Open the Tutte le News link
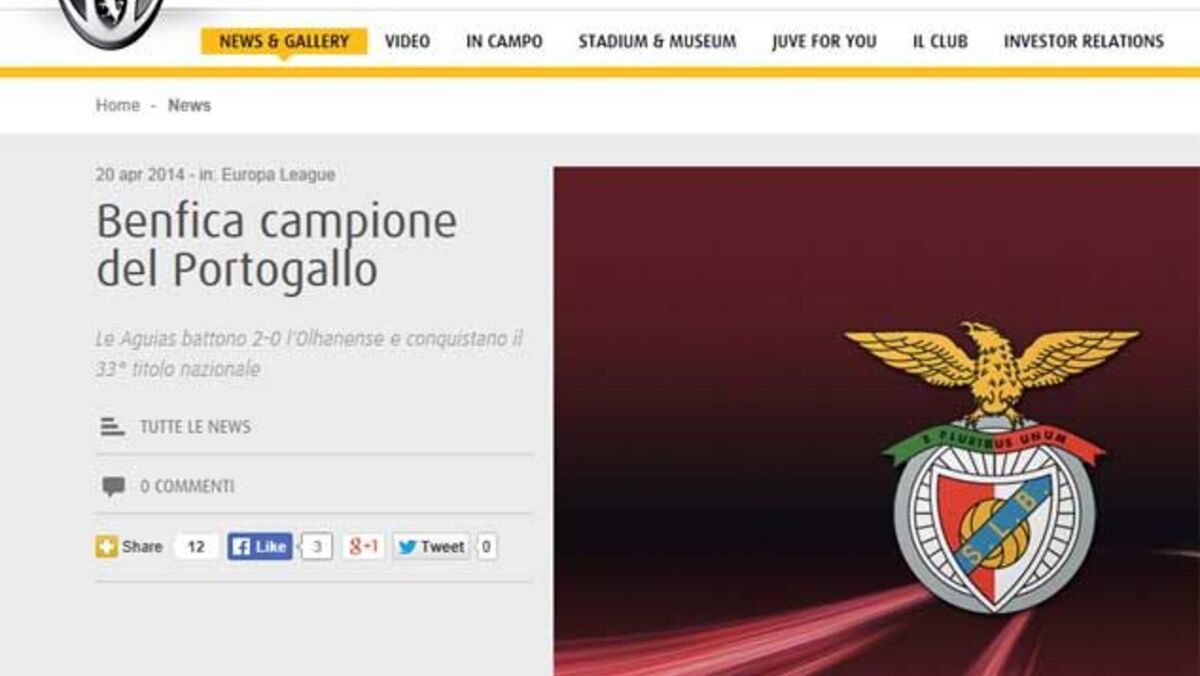This screenshot has height=676, width=1200. tap(195, 427)
